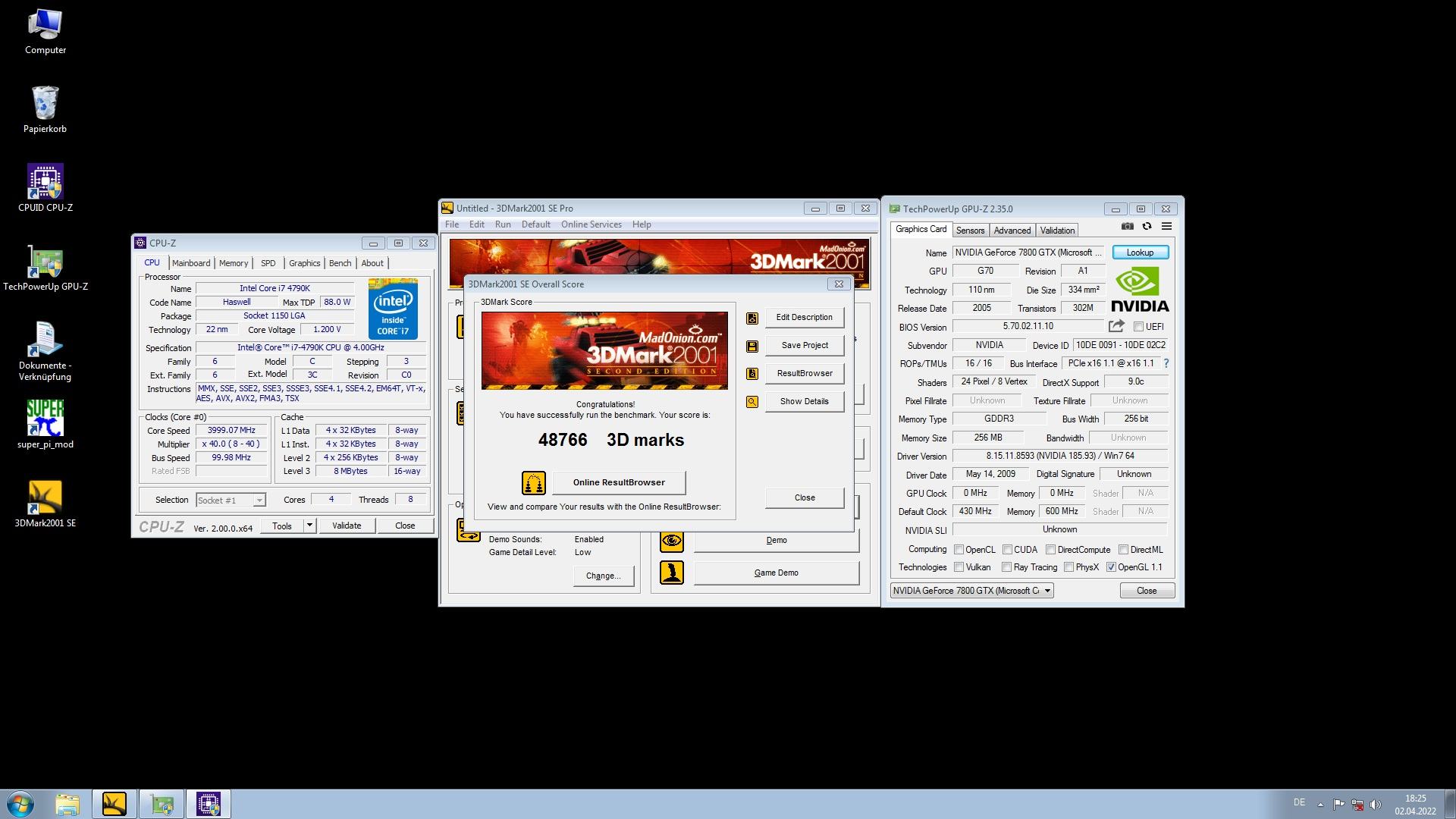Click the Online ResultBrowser podium icon
Image resolution: width=1456 pixels, height=819 pixels.
point(534,482)
